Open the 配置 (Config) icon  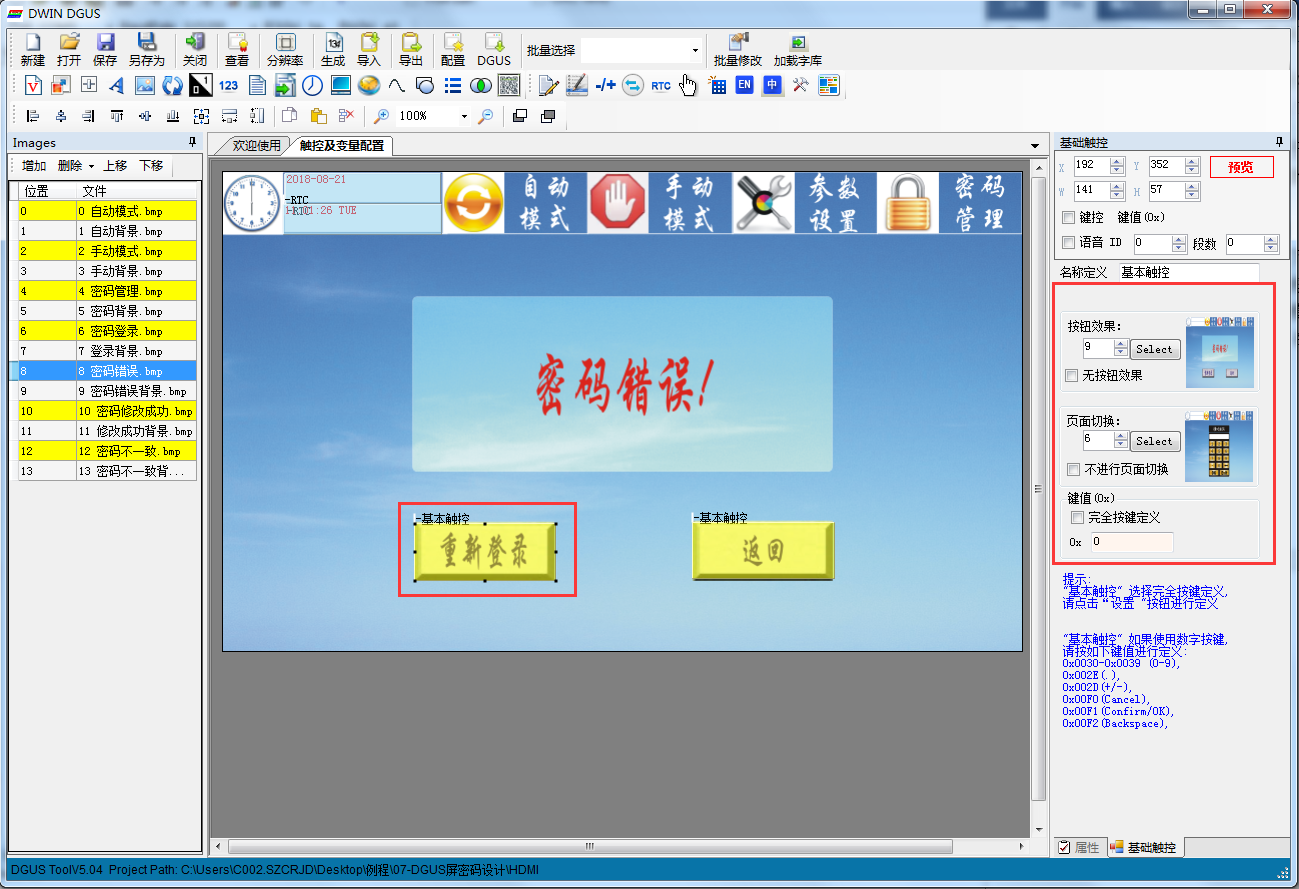tap(453, 49)
